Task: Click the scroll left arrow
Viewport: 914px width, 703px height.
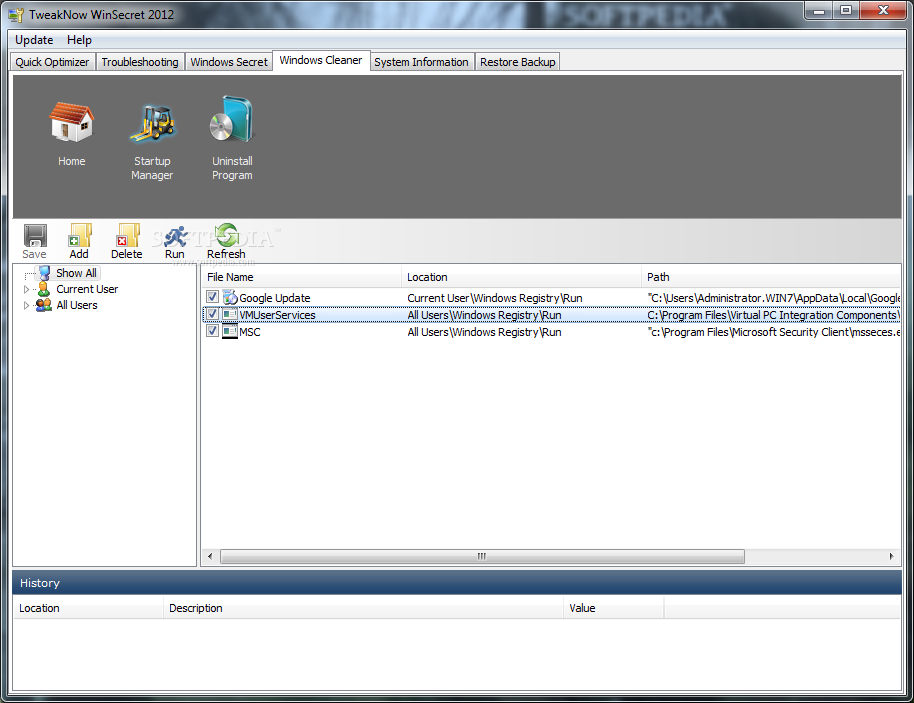Action: pyautogui.click(x=210, y=556)
